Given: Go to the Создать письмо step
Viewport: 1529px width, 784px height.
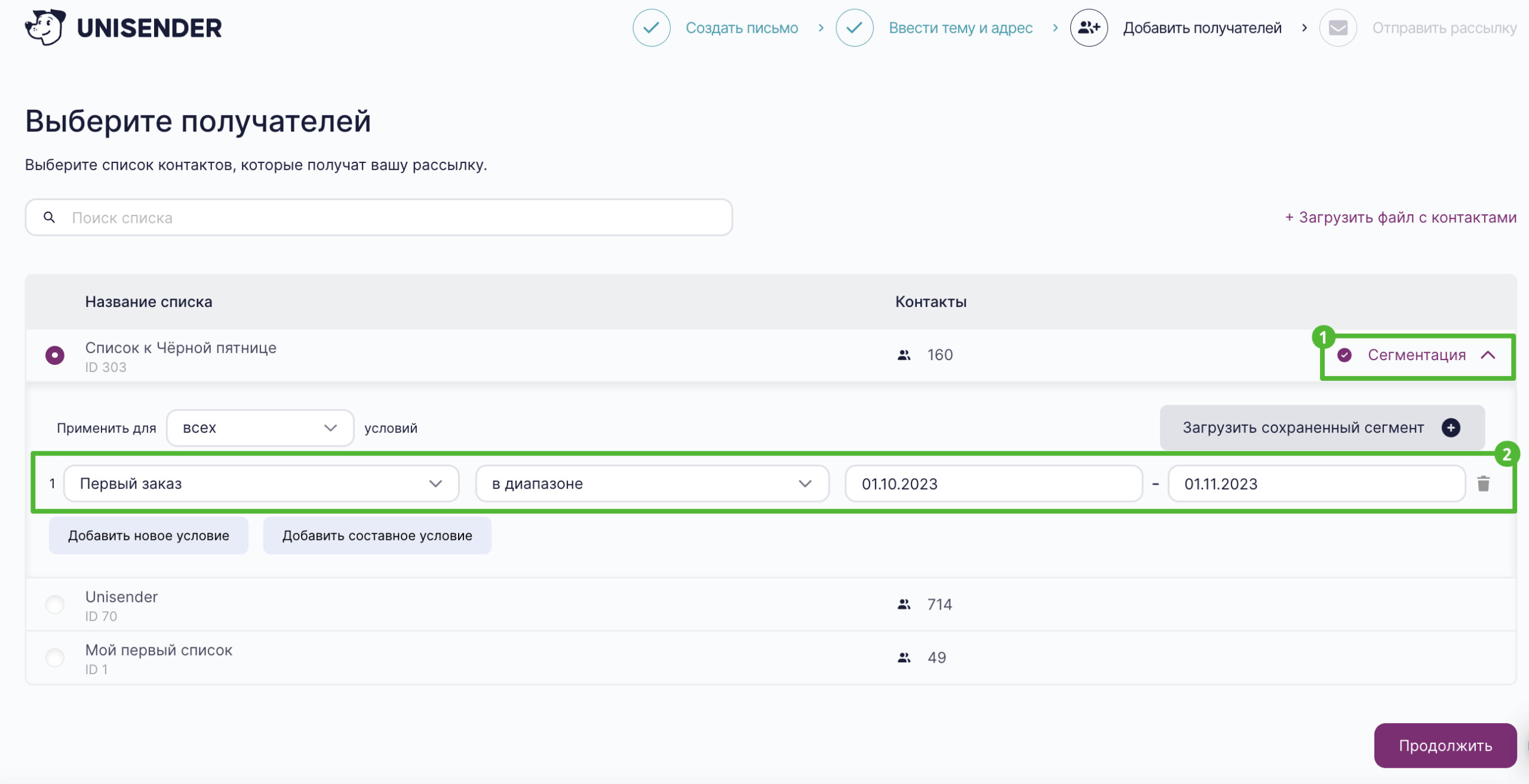Looking at the screenshot, I should (742, 28).
